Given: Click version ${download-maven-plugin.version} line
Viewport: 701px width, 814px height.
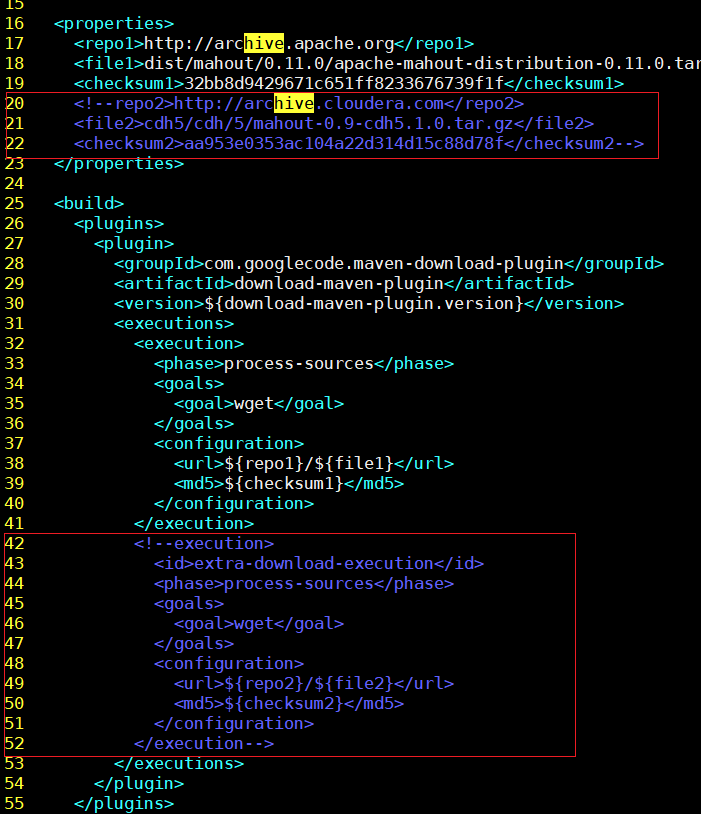Looking at the screenshot, I should [369, 304].
